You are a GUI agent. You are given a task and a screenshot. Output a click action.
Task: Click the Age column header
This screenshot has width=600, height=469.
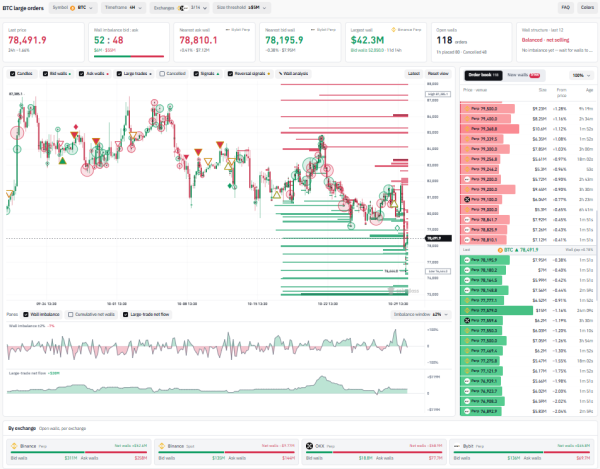click(x=589, y=90)
